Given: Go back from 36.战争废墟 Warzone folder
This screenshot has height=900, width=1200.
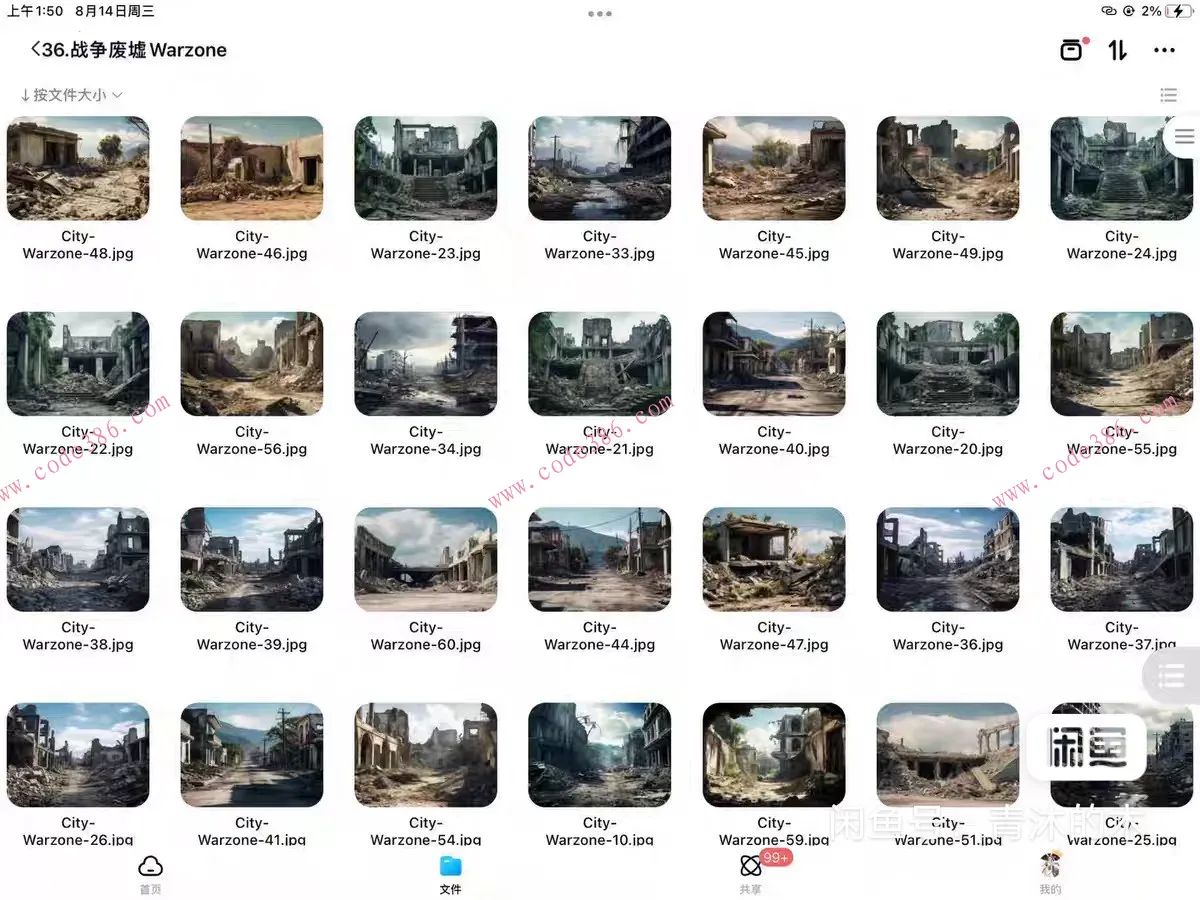Looking at the screenshot, I should tap(36, 49).
